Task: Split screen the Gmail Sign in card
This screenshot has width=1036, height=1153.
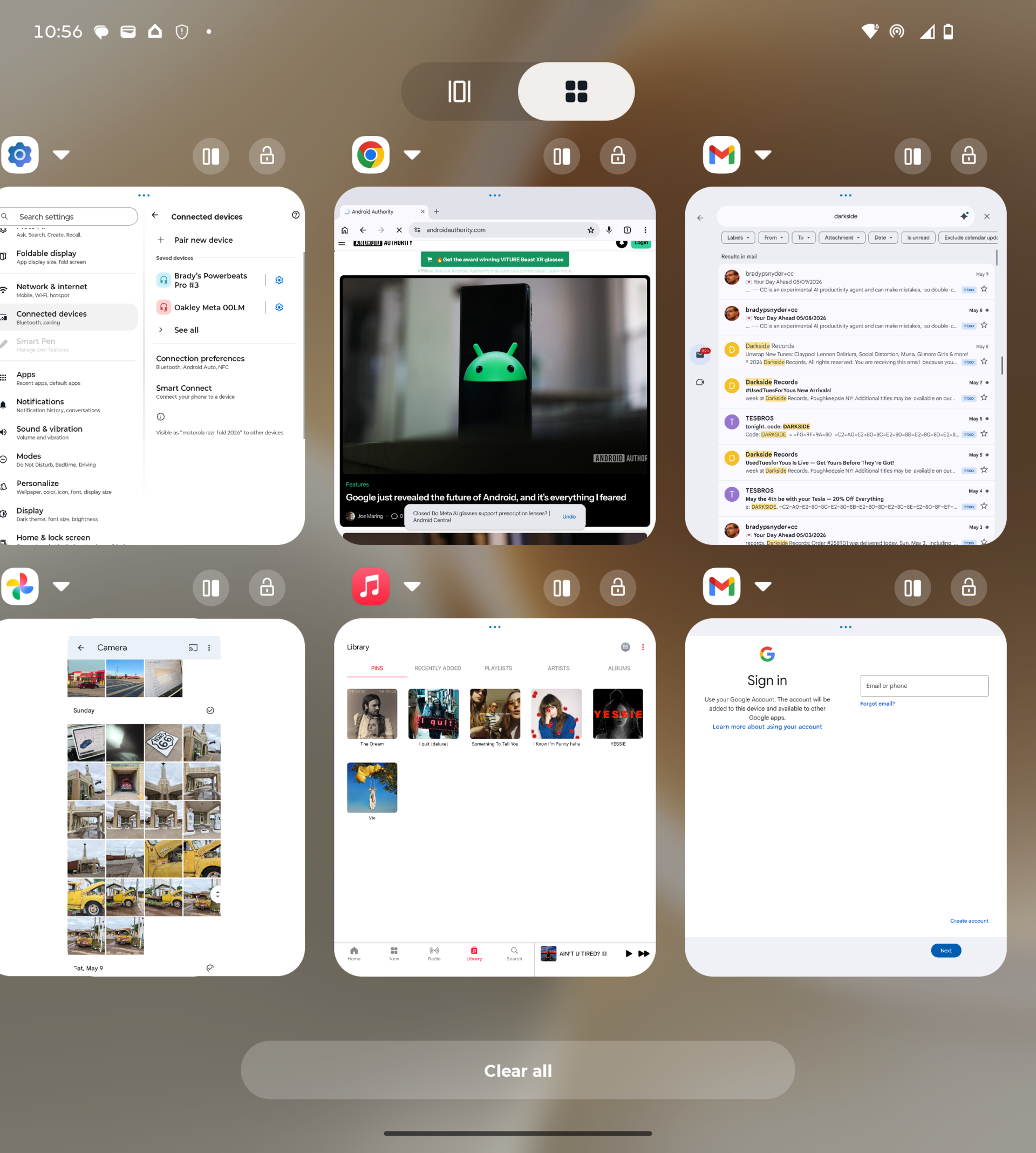Action: point(912,588)
